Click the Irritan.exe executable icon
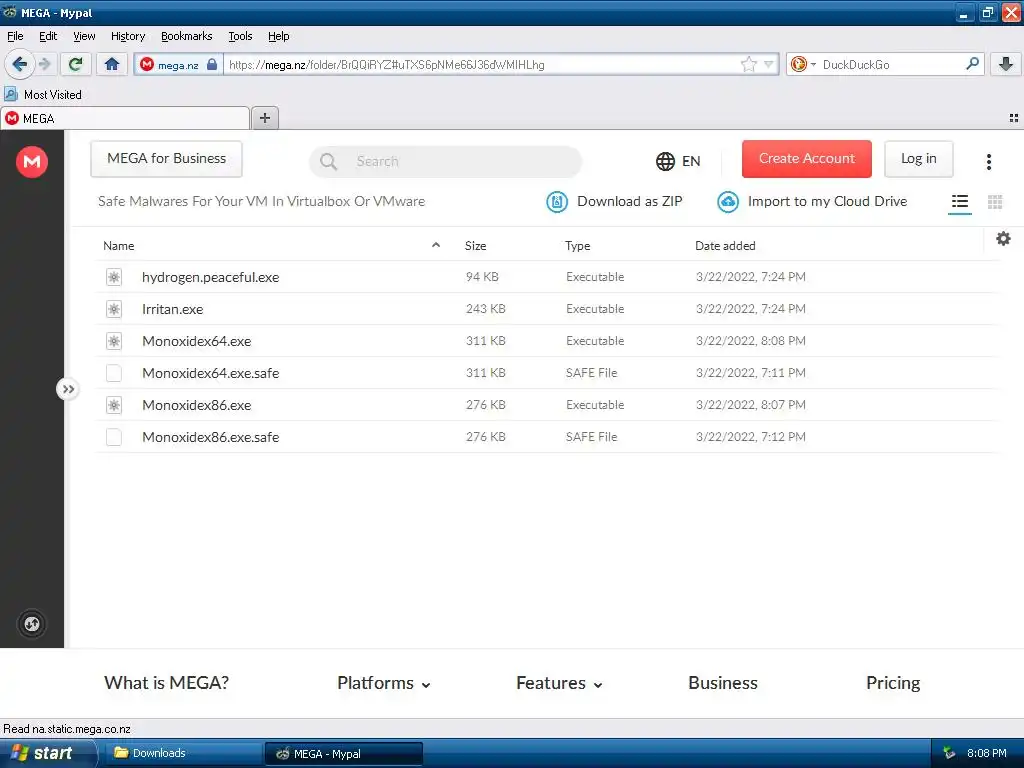This screenshot has height=768, width=1024. (114, 309)
